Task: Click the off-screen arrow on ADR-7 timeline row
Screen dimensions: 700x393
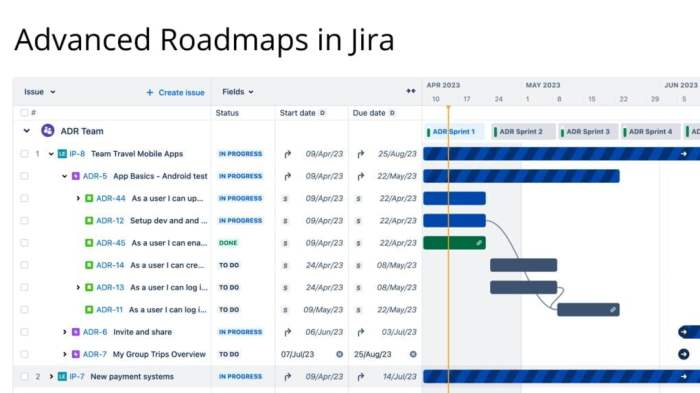Action: (x=683, y=354)
